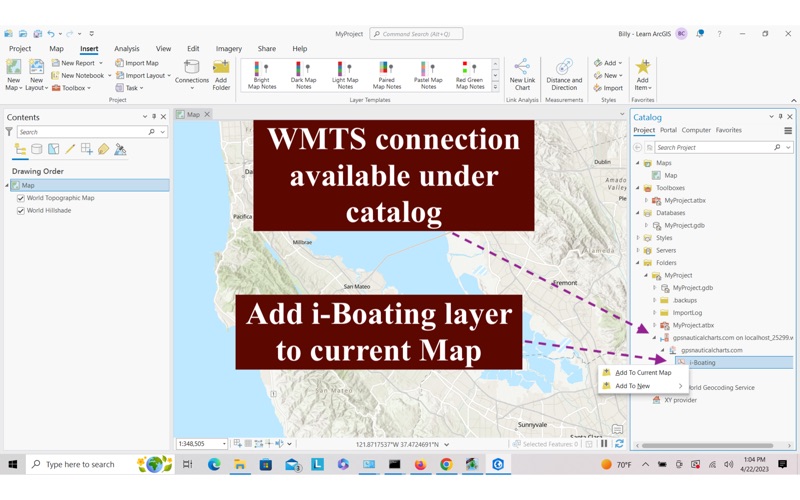Choose Add To Current Map
This screenshot has height=500, width=800.
643,373
